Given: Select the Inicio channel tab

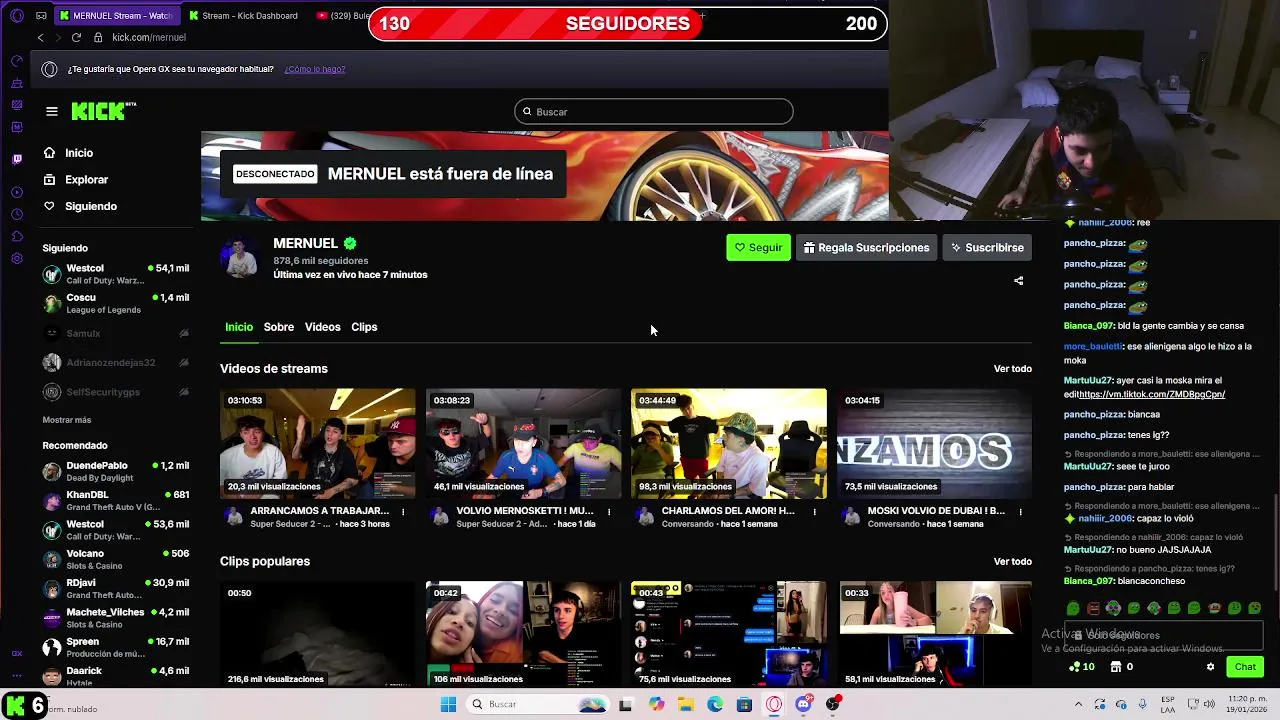Looking at the screenshot, I should click(239, 327).
